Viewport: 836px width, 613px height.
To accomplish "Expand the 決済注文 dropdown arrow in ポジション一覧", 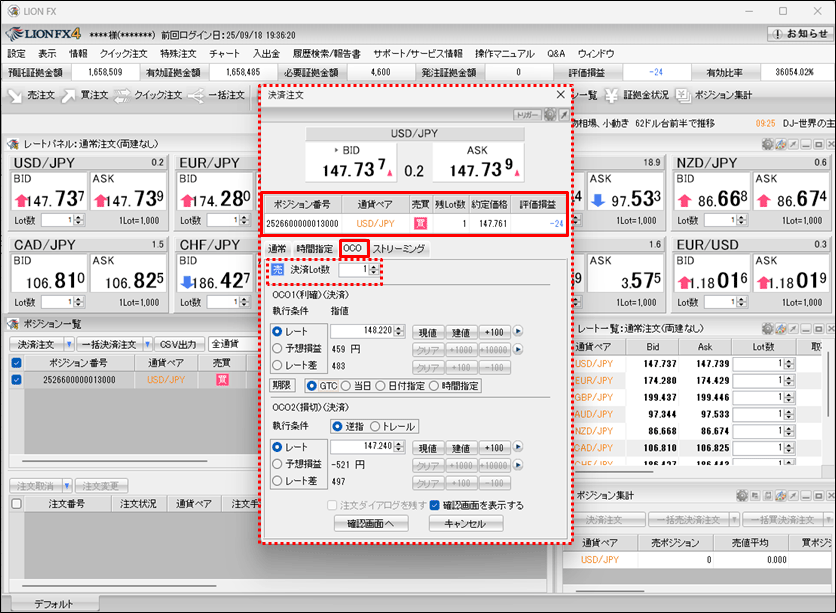I will pos(68,344).
